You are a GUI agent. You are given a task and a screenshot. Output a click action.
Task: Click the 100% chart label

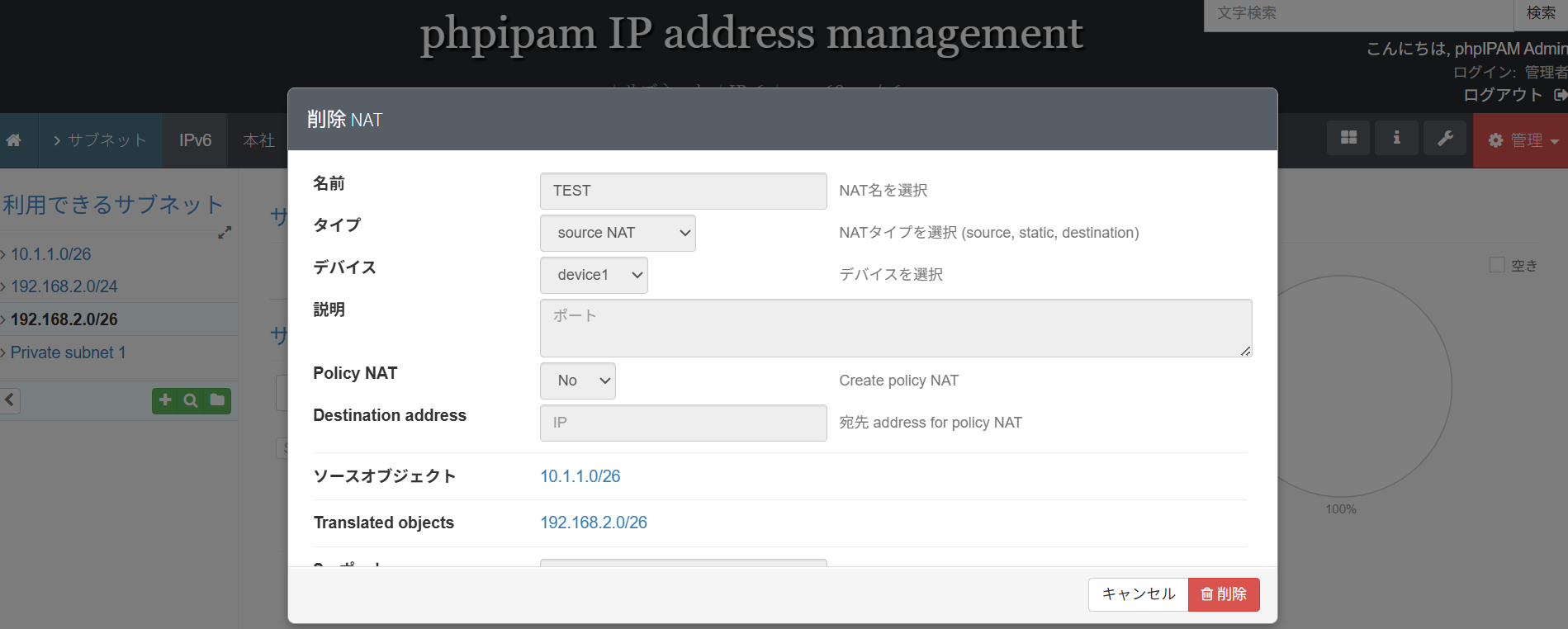pyautogui.click(x=1341, y=509)
